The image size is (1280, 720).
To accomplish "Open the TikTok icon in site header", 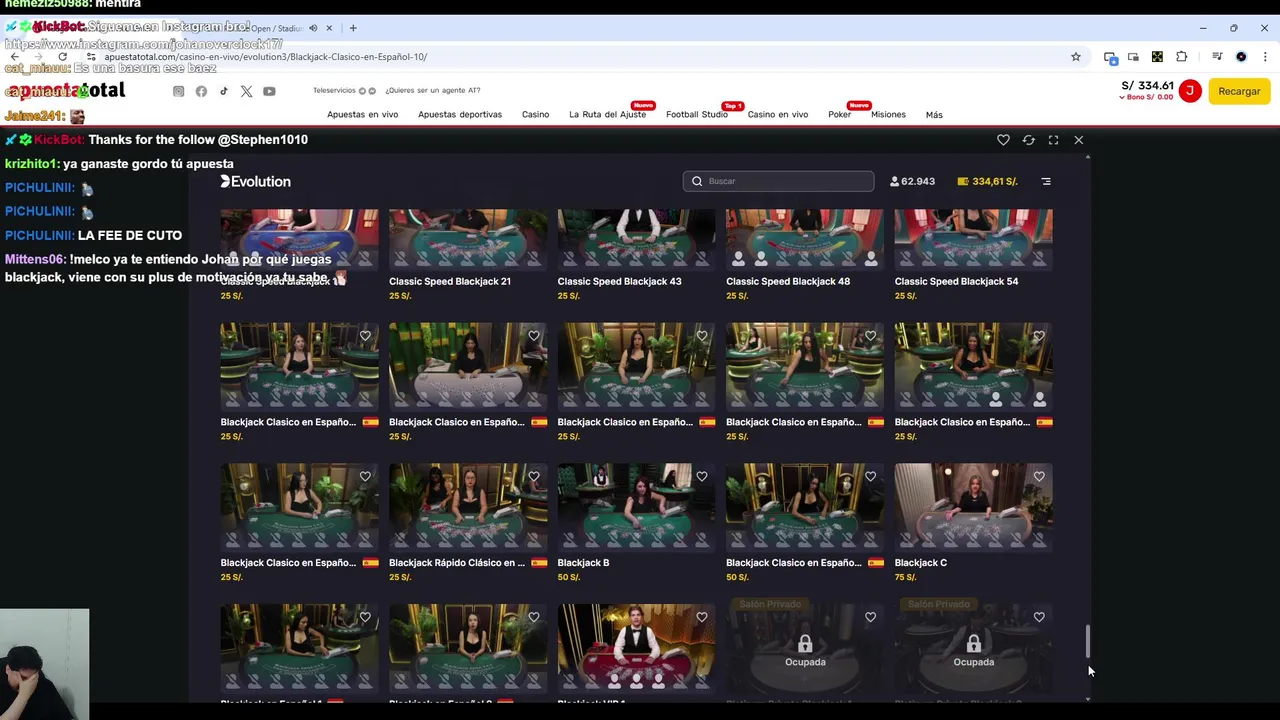I will pos(223,91).
